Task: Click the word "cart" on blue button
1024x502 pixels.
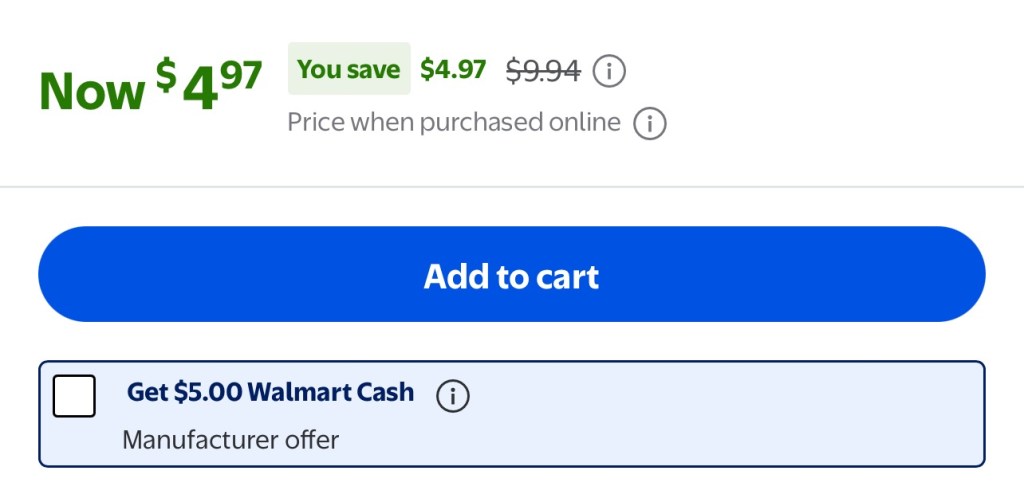Action: [x=565, y=276]
